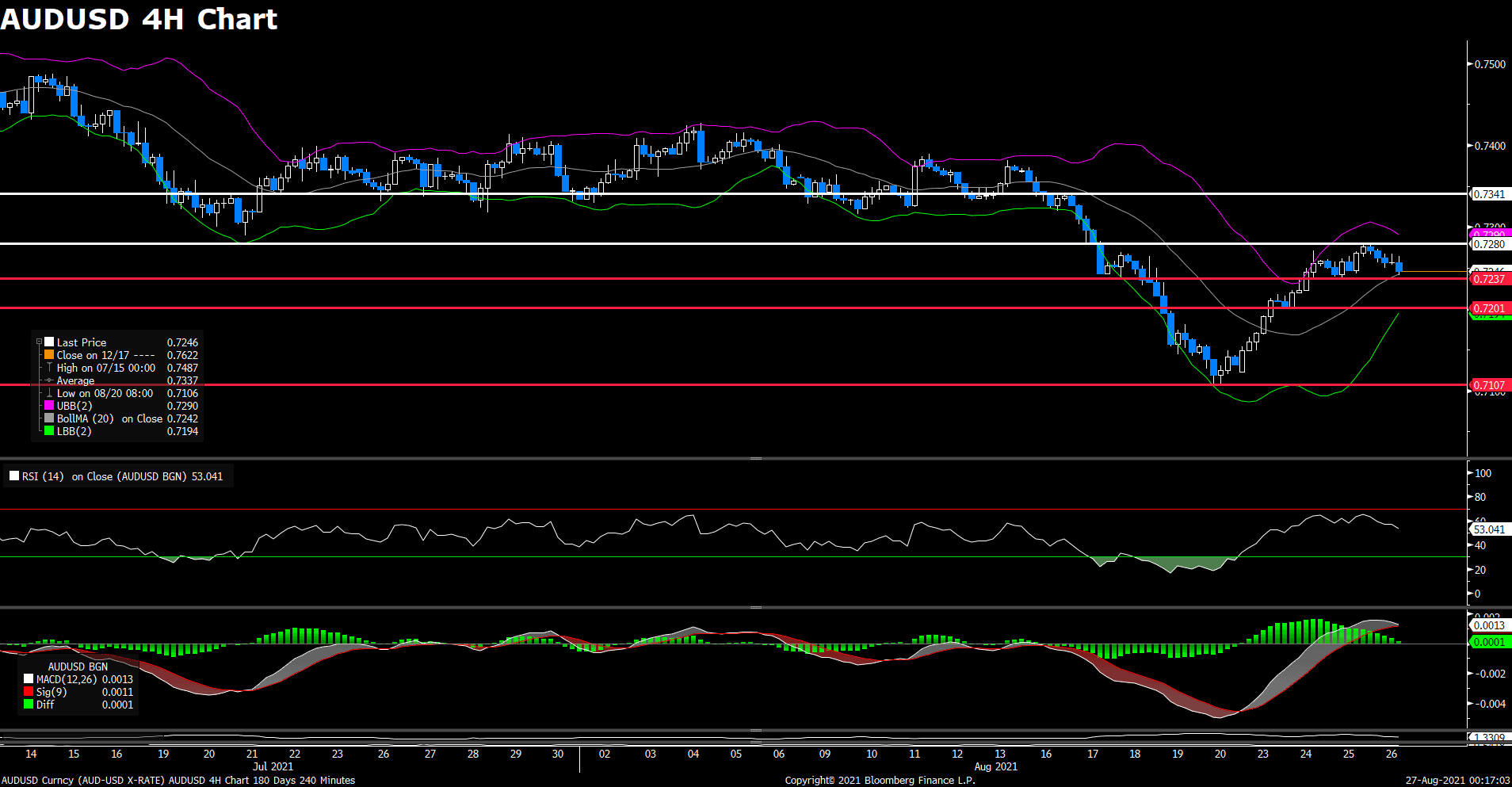This screenshot has height=787, width=1512.
Task: Click the MACD 0.0013 value tag
Action: pos(1490,625)
